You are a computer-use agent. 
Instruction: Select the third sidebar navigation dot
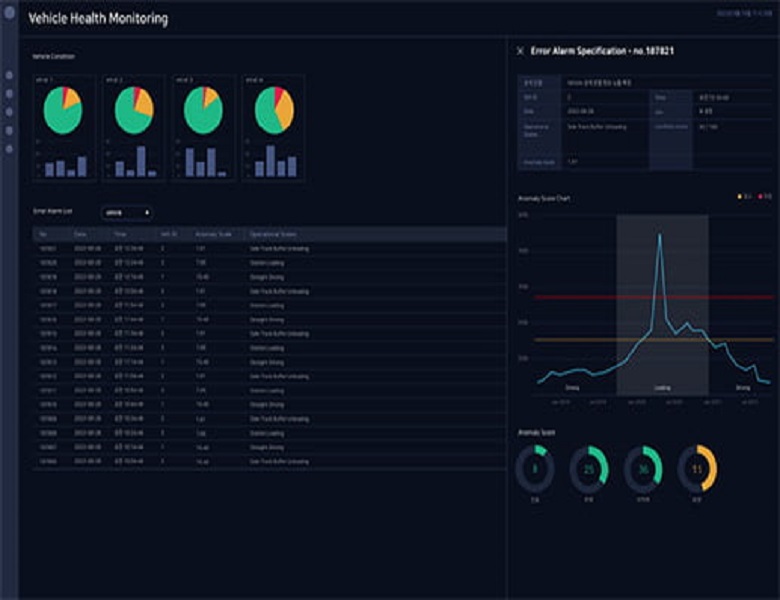[x=10, y=112]
